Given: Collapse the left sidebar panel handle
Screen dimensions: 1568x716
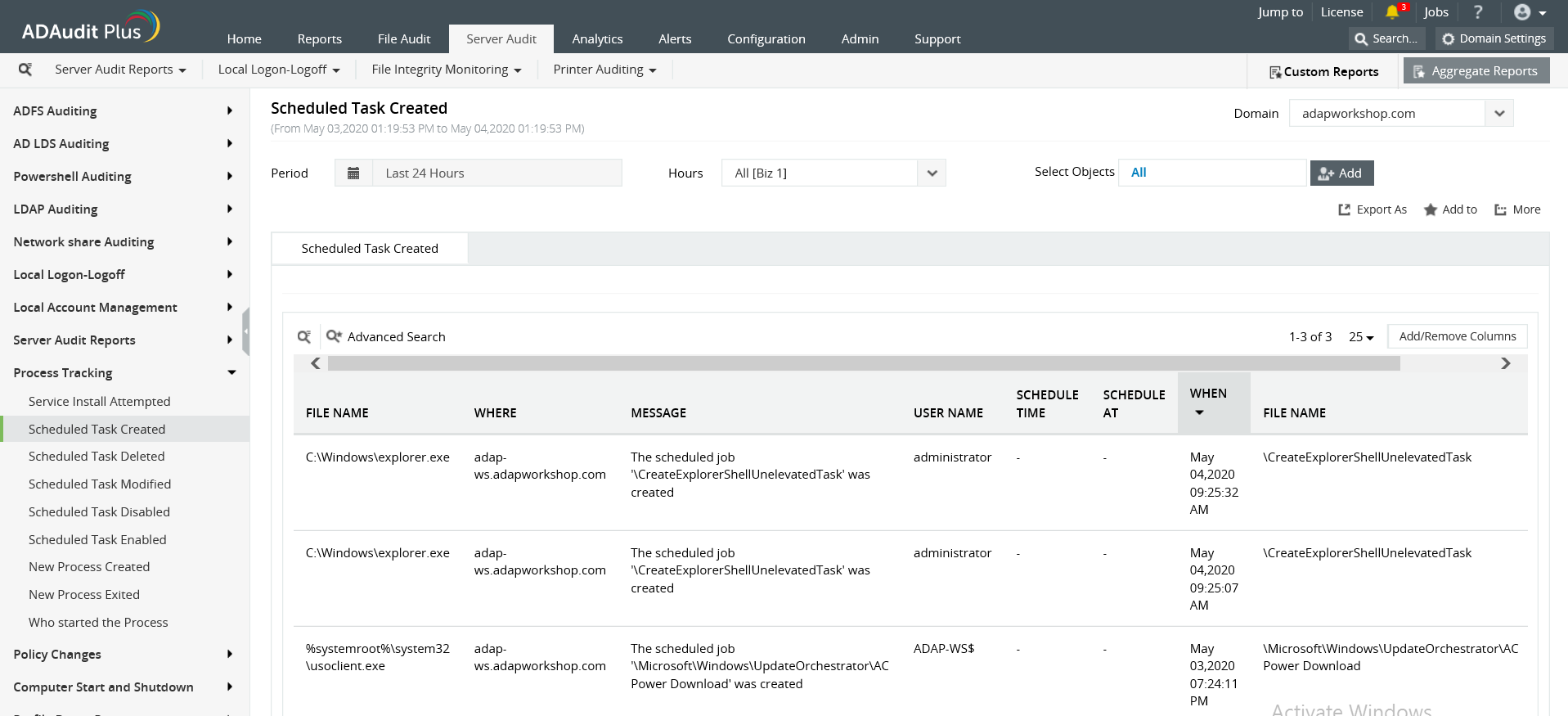Looking at the screenshot, I should click(x=245, y=332).
